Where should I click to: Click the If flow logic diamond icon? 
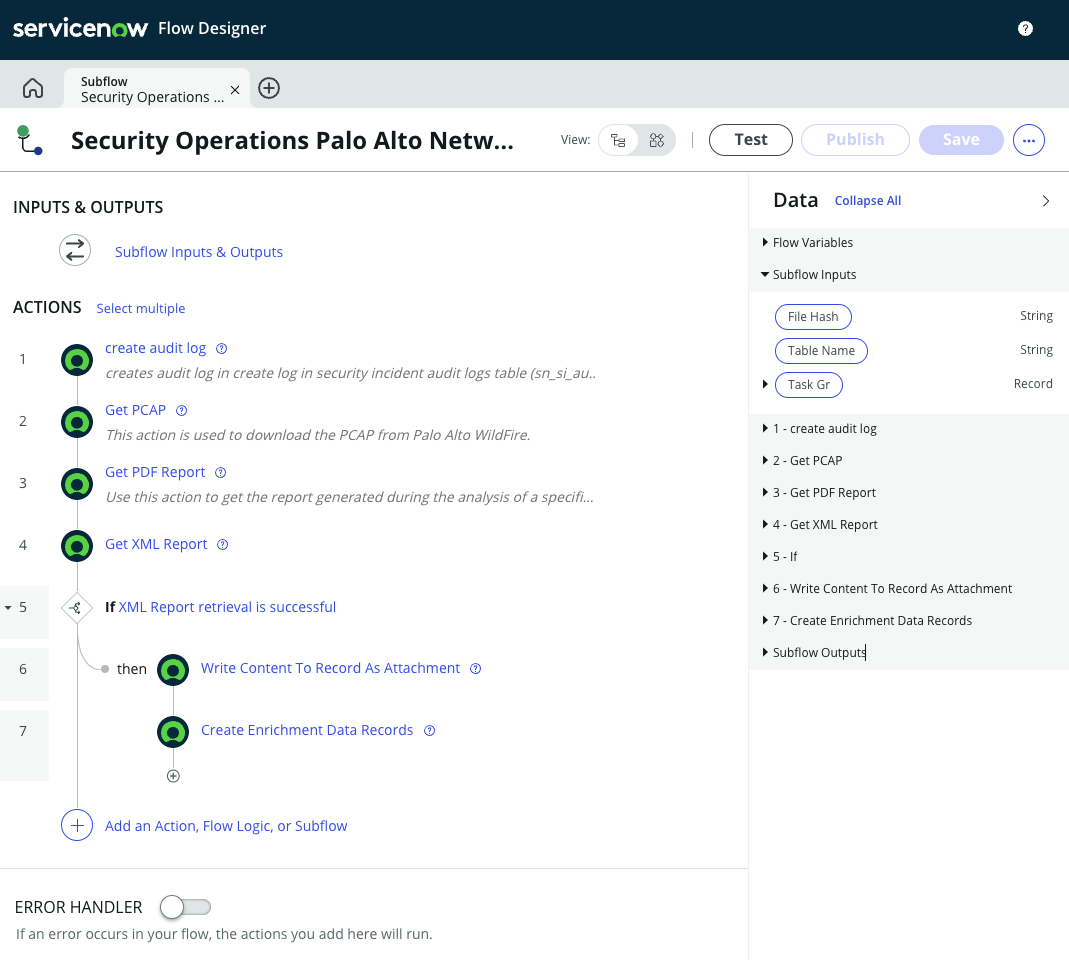(76, 607)
